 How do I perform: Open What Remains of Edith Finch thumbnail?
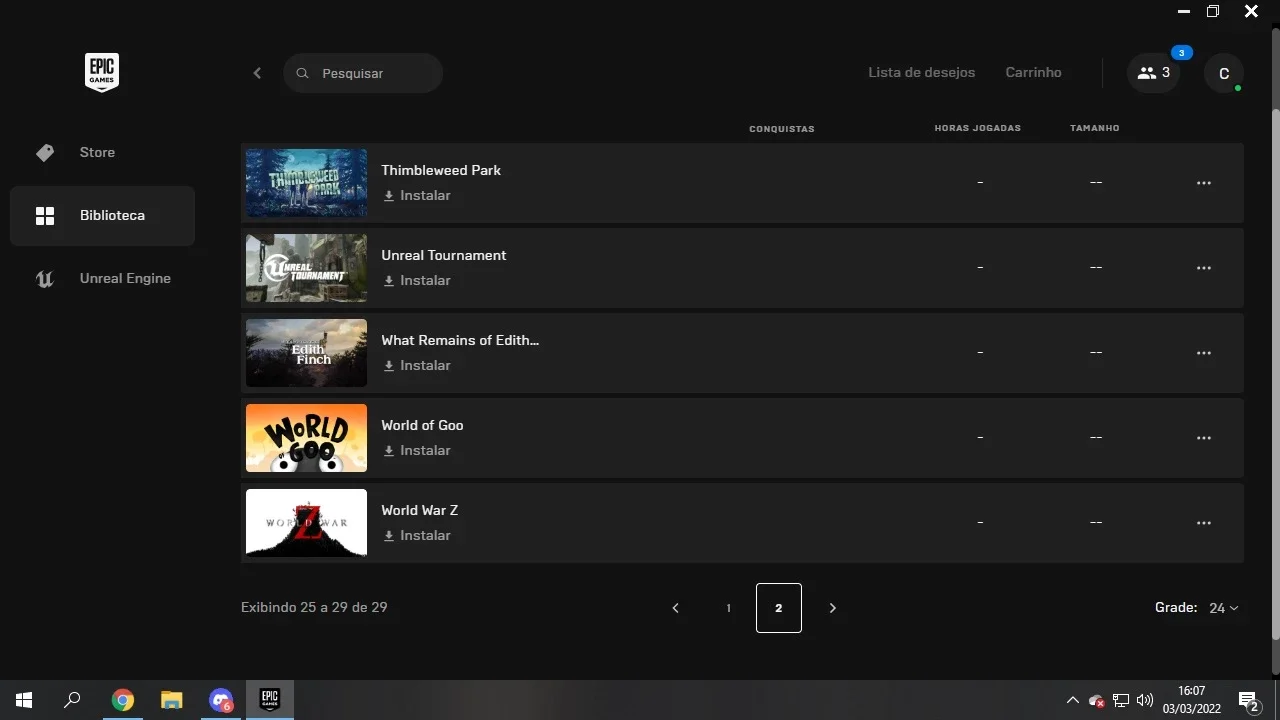coord(306,353)
